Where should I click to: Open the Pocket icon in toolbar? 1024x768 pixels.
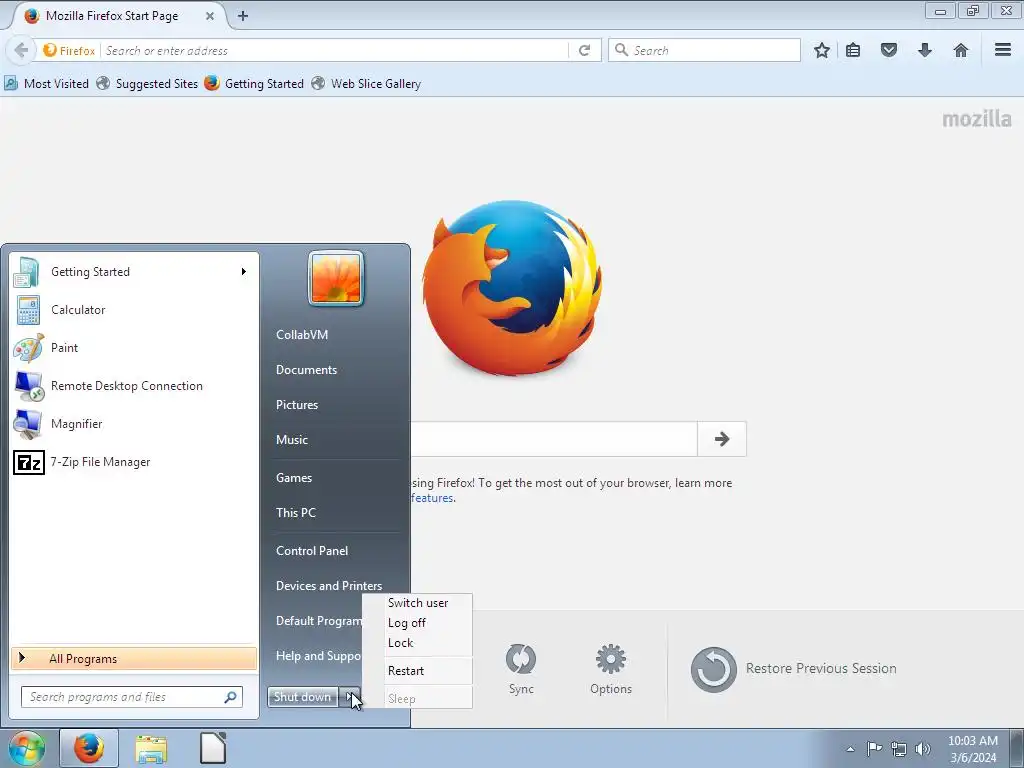[888, 50]
